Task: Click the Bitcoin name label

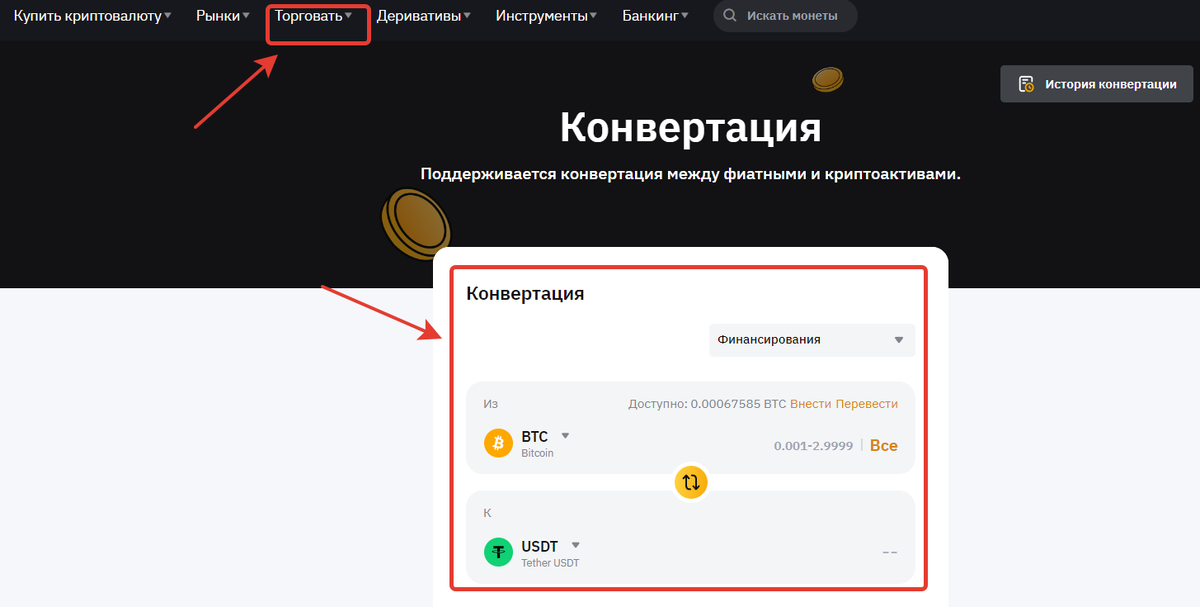Action: [537, 454]
